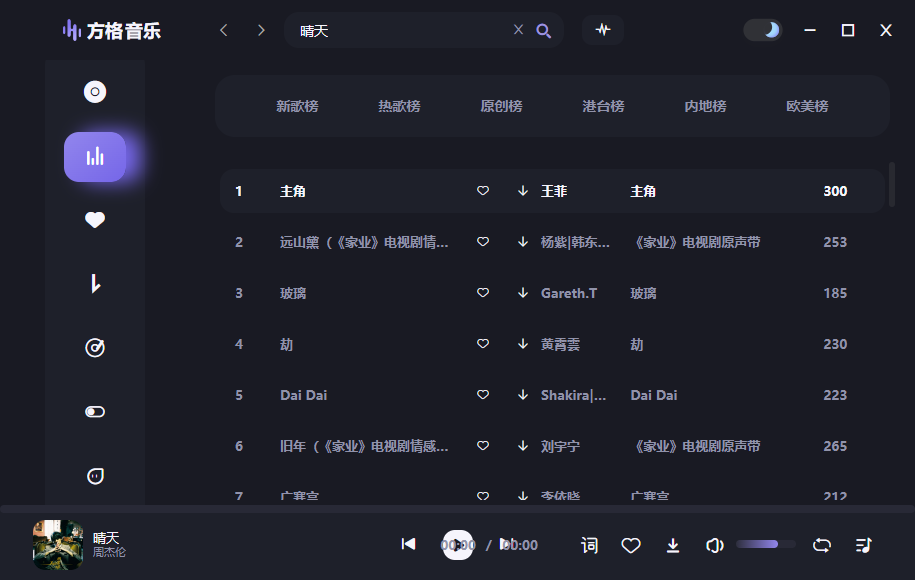Click the audio waveform recognition button
915x580 pixels.
point(603,30)
